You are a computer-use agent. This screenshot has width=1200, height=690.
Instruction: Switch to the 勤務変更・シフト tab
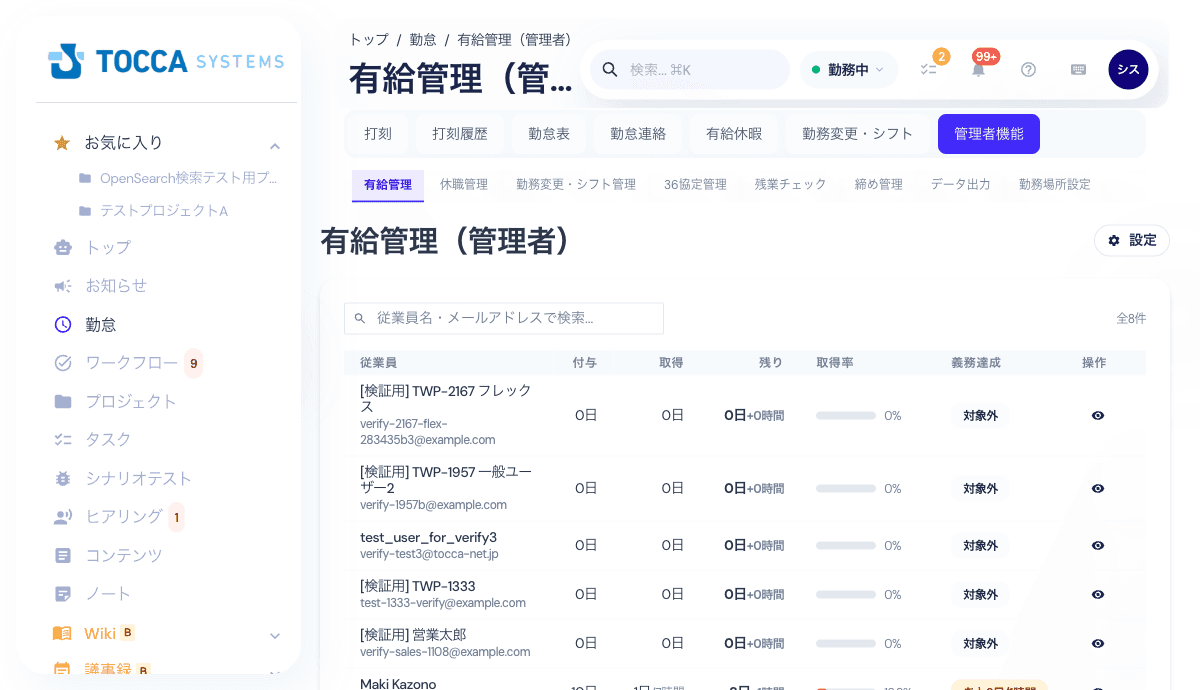coord(858,134)
